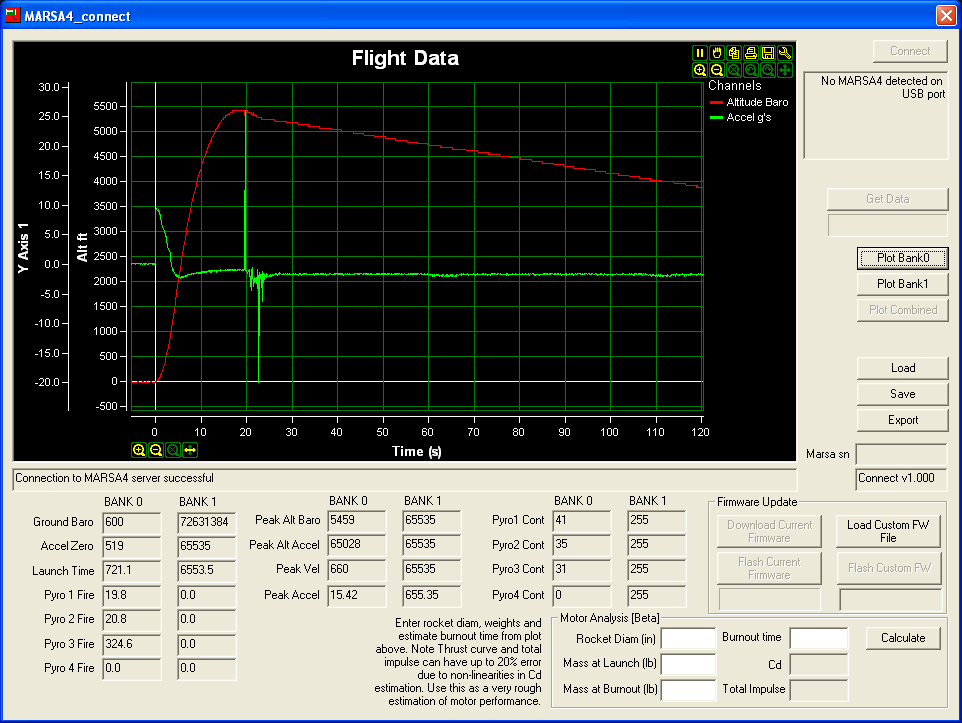The height and width of the screenshot is (723, 962).
Task: Click the Total Impulse output field
Action: [x=818, y=689]
